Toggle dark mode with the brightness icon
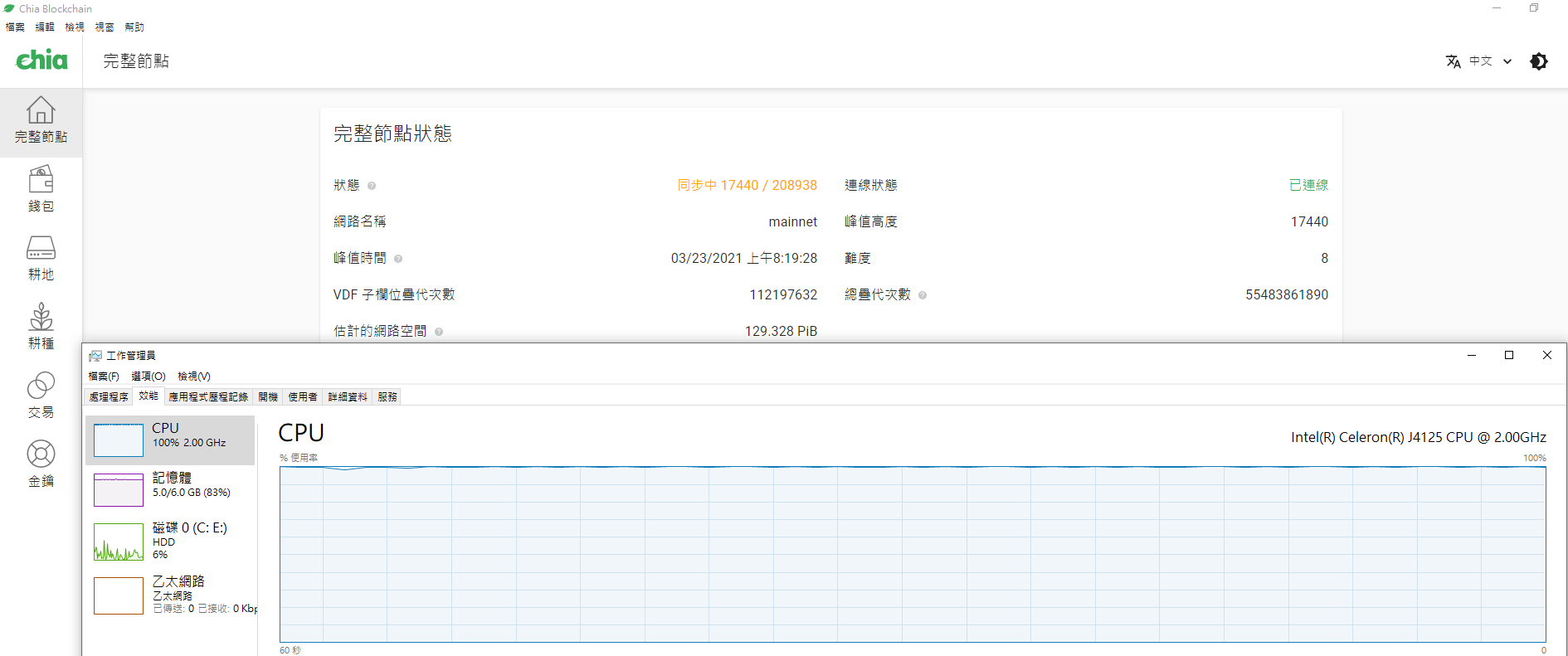 1538,61
